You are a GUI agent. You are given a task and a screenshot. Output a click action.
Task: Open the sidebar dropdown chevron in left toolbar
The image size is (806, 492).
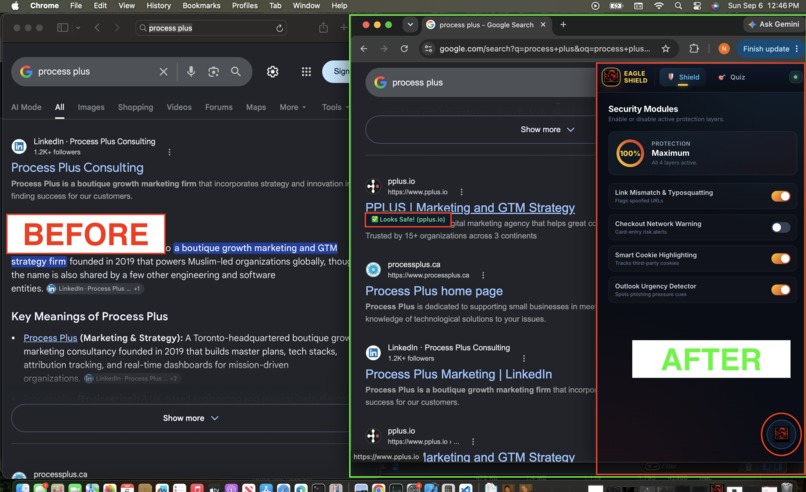[78, 28]
